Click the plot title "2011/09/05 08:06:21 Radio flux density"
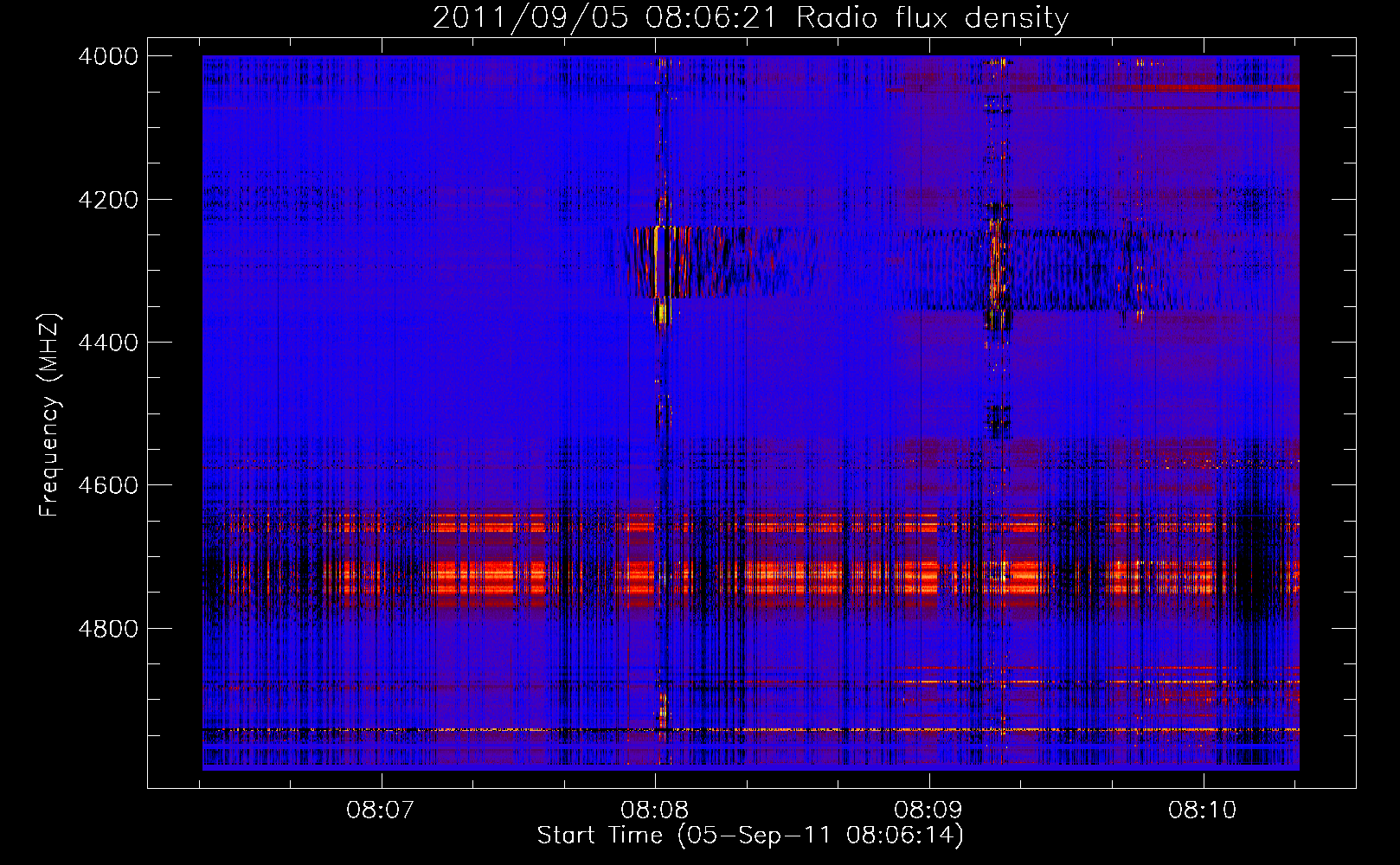 pyautogui.click(x=750, y=17)
